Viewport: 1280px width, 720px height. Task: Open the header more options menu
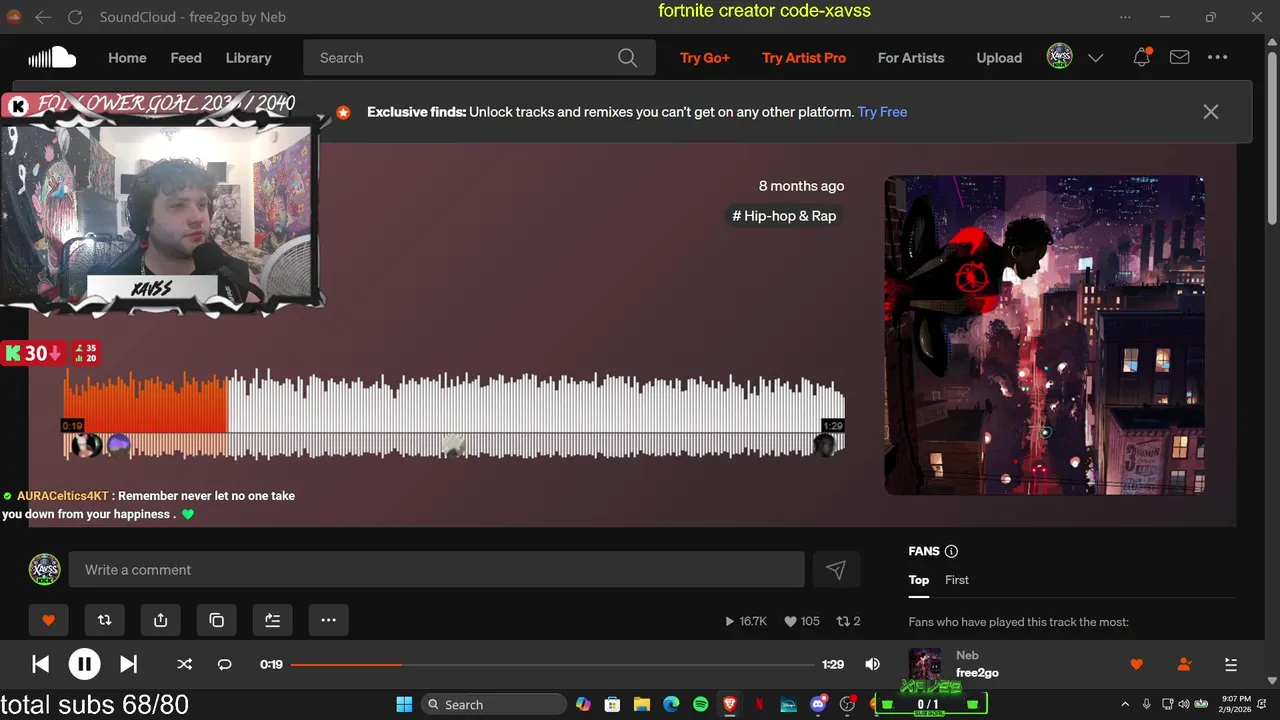coord(1217,58)
